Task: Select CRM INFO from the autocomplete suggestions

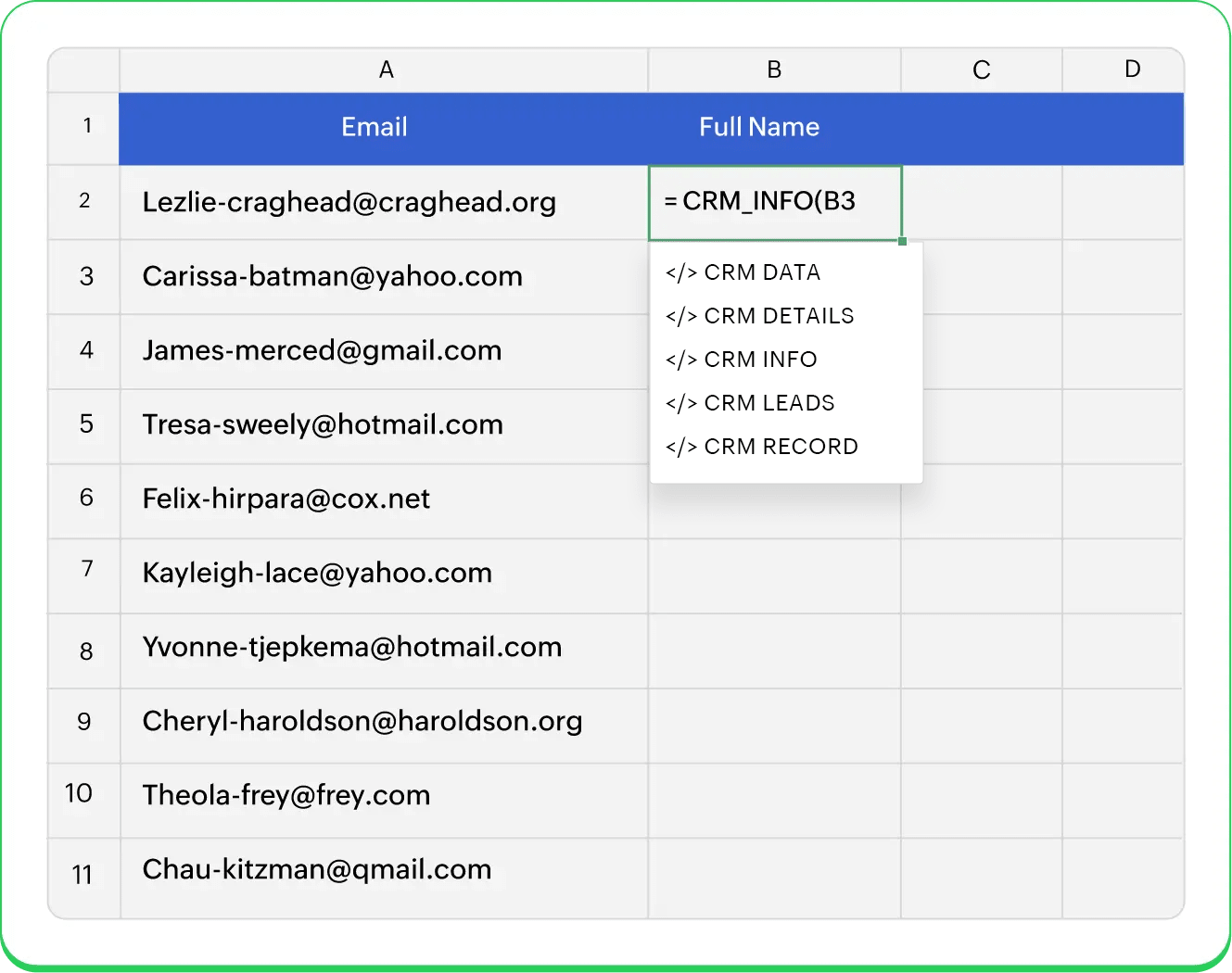Action: coord(760,359)
